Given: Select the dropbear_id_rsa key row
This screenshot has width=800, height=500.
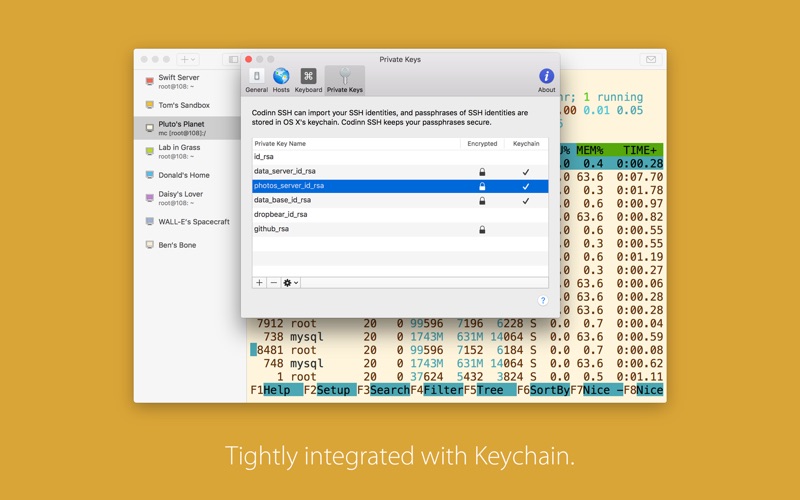Looking at the screenshot, I should tap(400, 214).
